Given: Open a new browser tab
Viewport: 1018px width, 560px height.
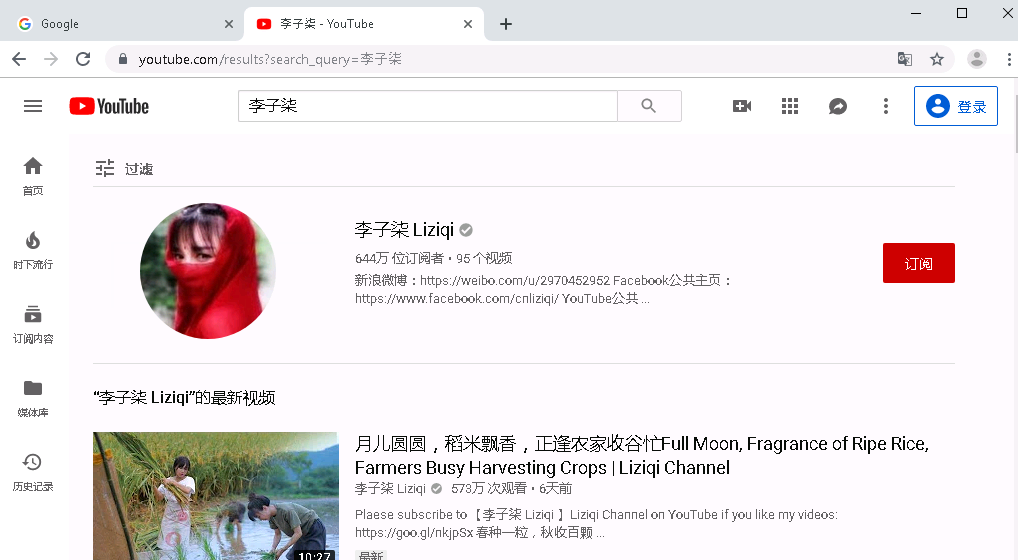Looking at the screenshot, I should (506, 24).
